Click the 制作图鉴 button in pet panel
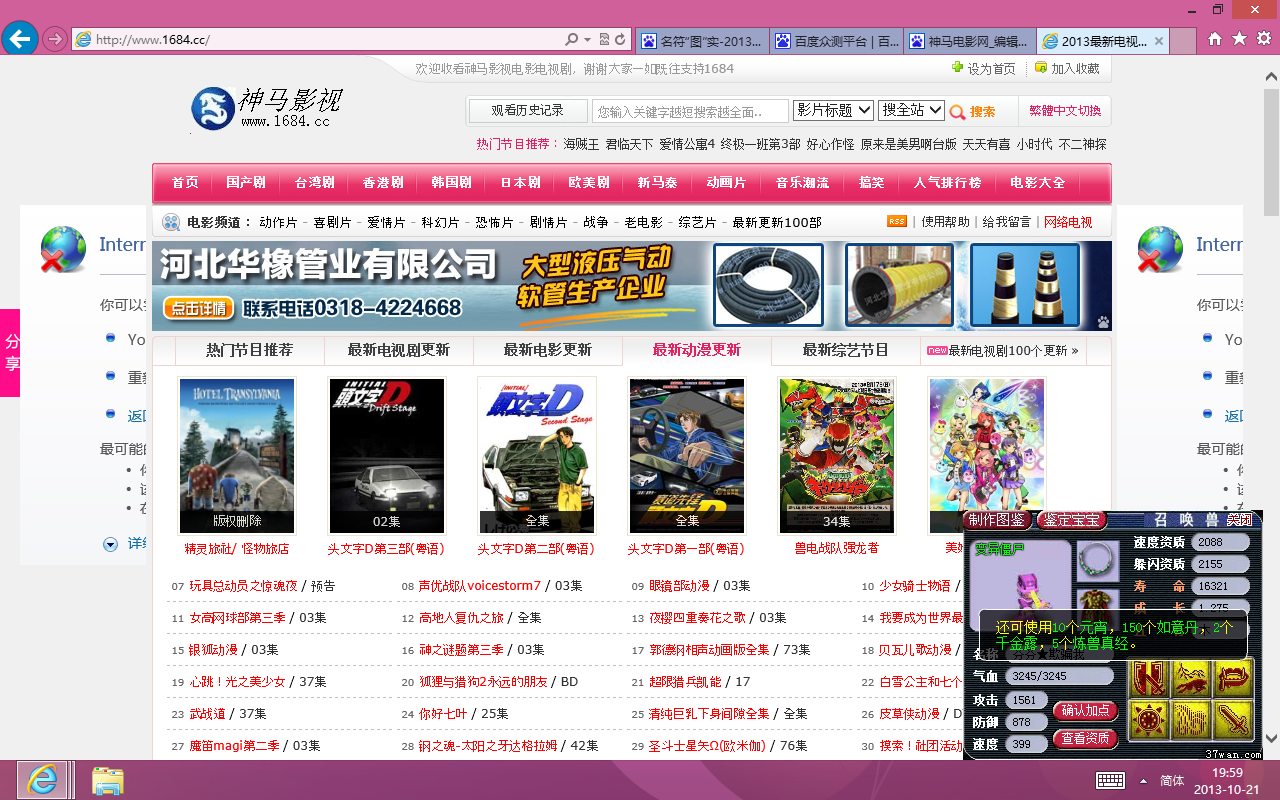 [x=997, y=520]
